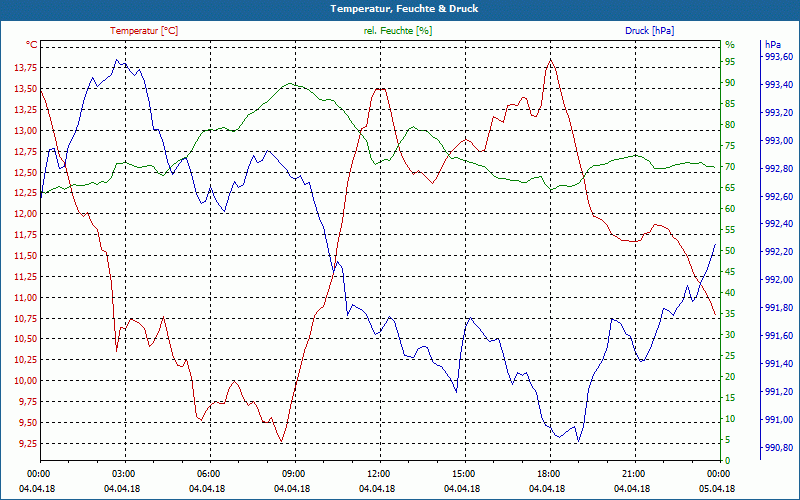This screenshot has width=800, height=500.
Task: Click the 10,00 temperature axis value
Action: tap(26, 381)
